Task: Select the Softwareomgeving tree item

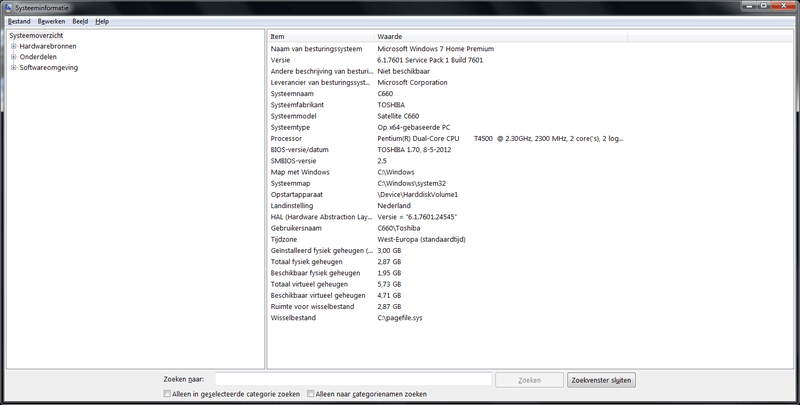Action: [x=48, y=68]
